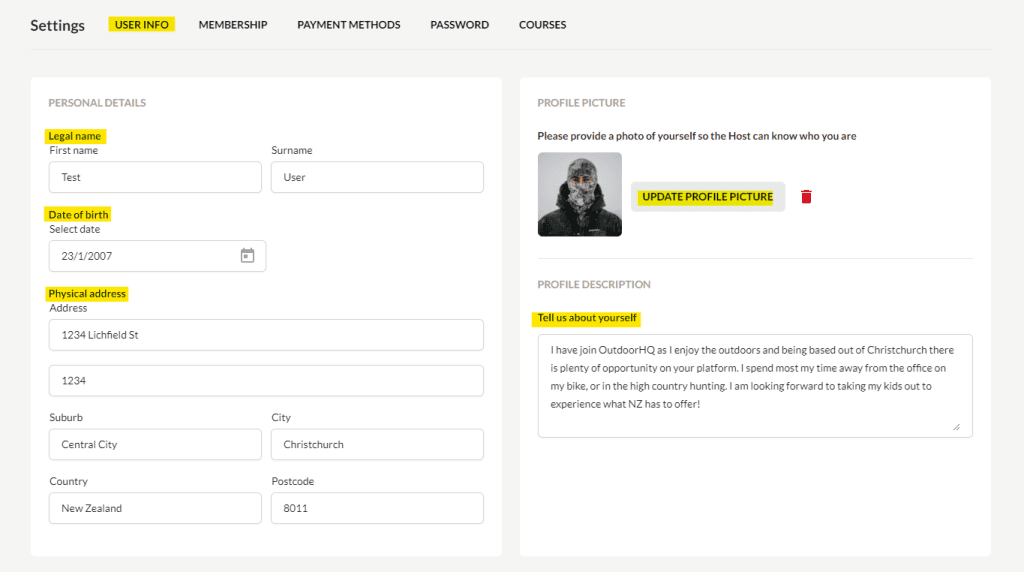Go to the Password tab
Image resolution: width=1024 pixels, height=572 pixels.
click(x=459, y=25)
